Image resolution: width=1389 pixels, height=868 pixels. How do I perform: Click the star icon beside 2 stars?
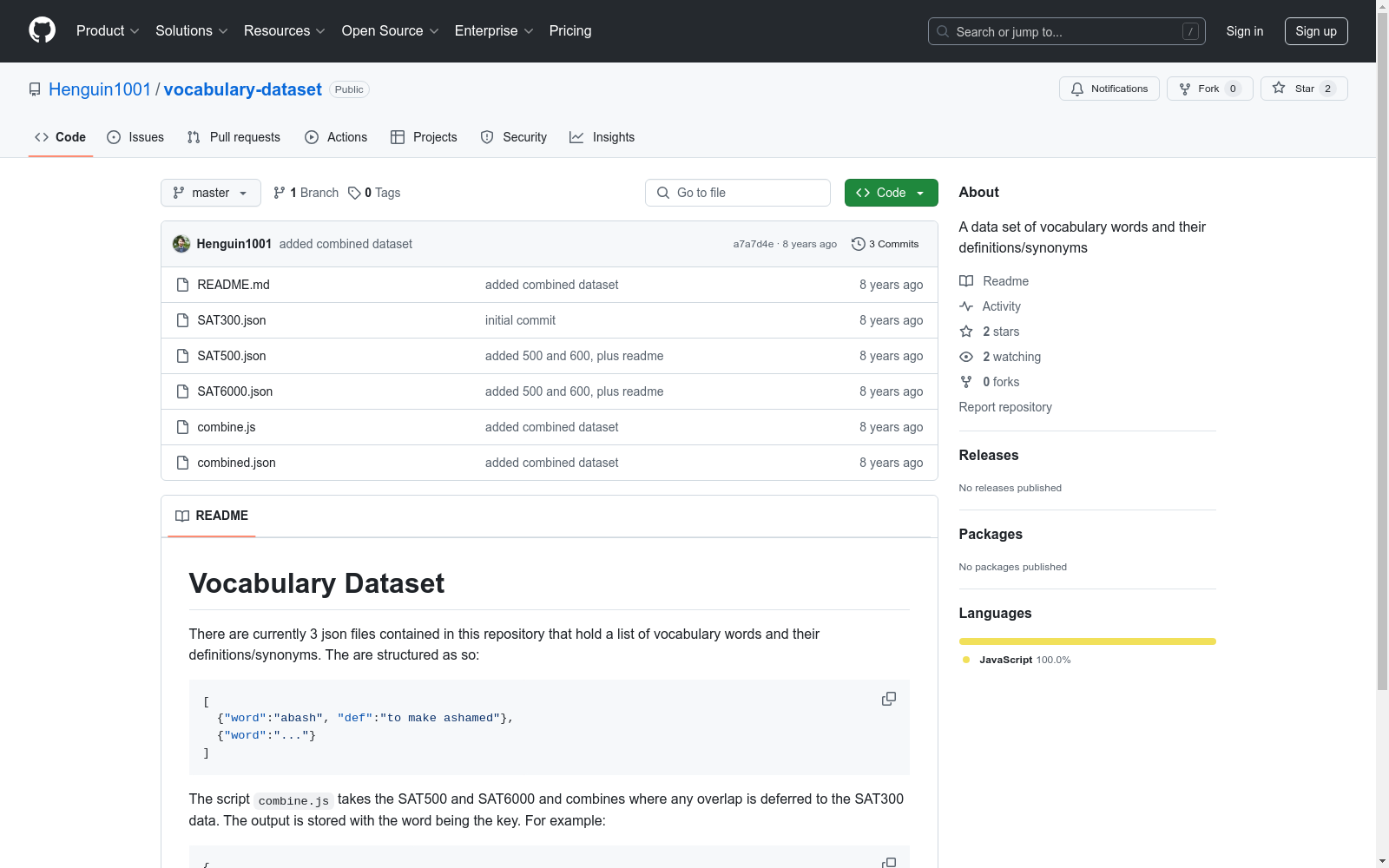point(966,332)
